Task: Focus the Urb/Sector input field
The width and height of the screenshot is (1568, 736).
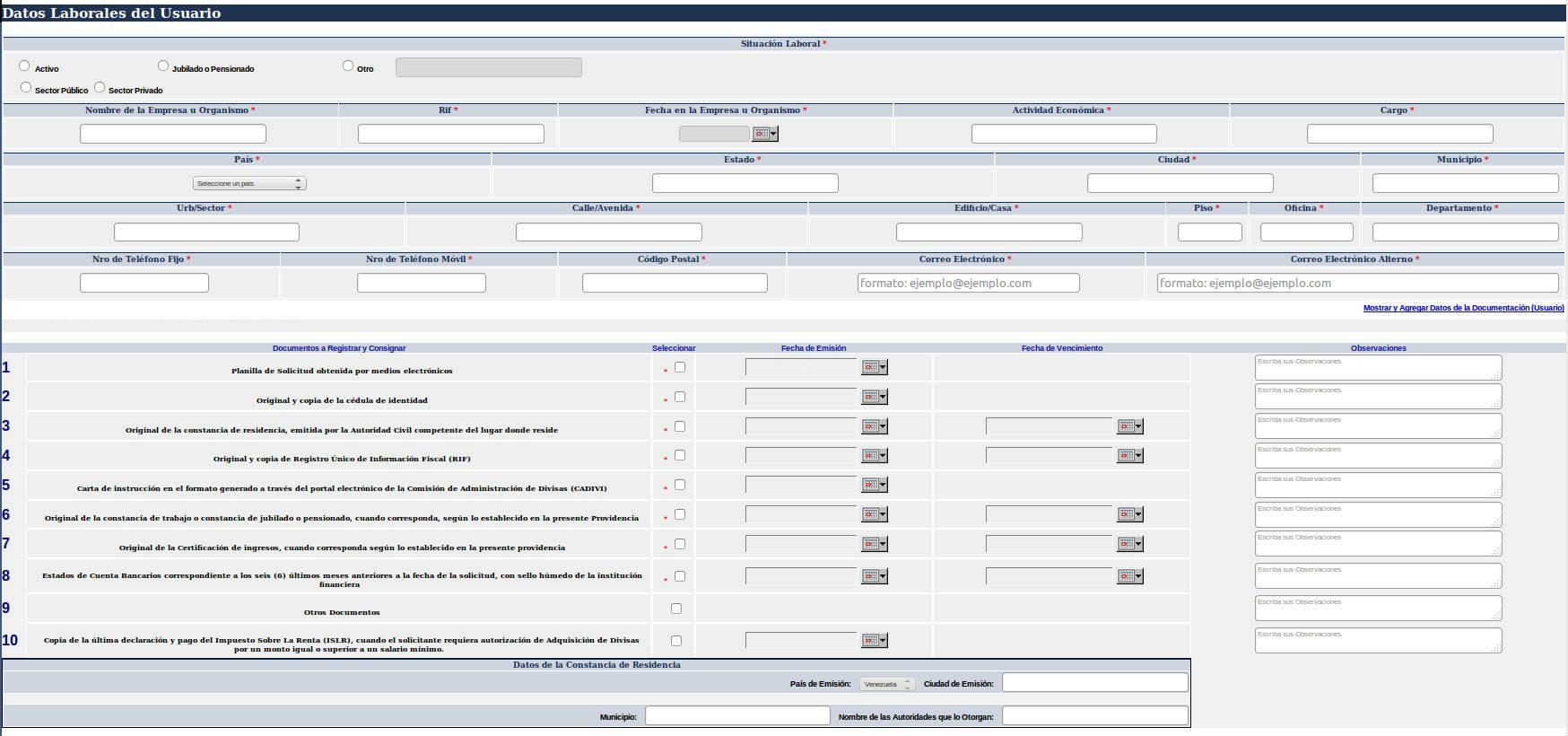Action: point(206,232)
